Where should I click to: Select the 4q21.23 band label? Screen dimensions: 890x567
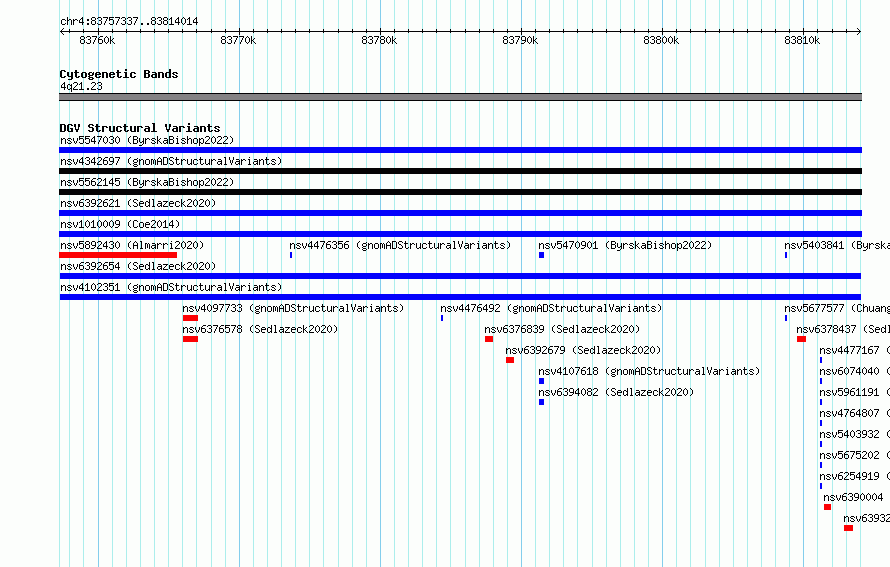81,86
